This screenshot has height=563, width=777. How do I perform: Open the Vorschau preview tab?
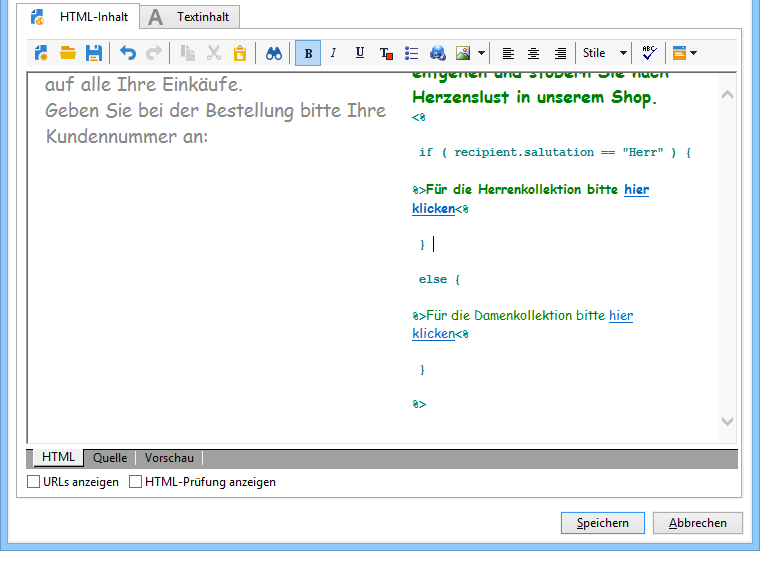tap(169, 458)
